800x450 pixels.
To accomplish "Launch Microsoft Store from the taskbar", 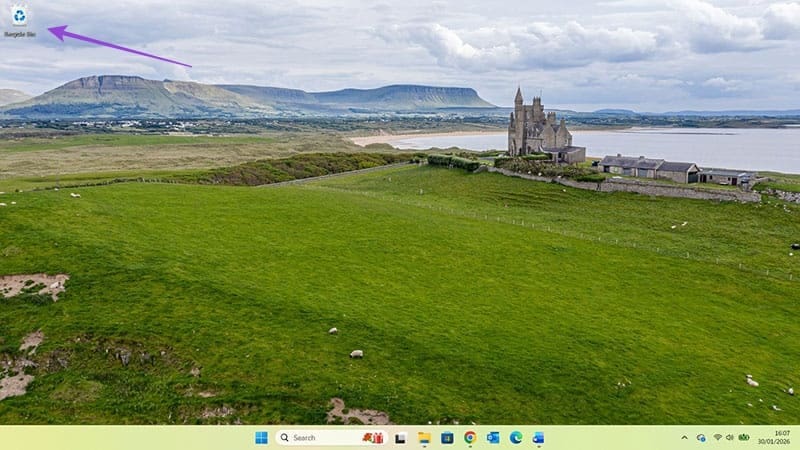I will click(x=447, y=438).
